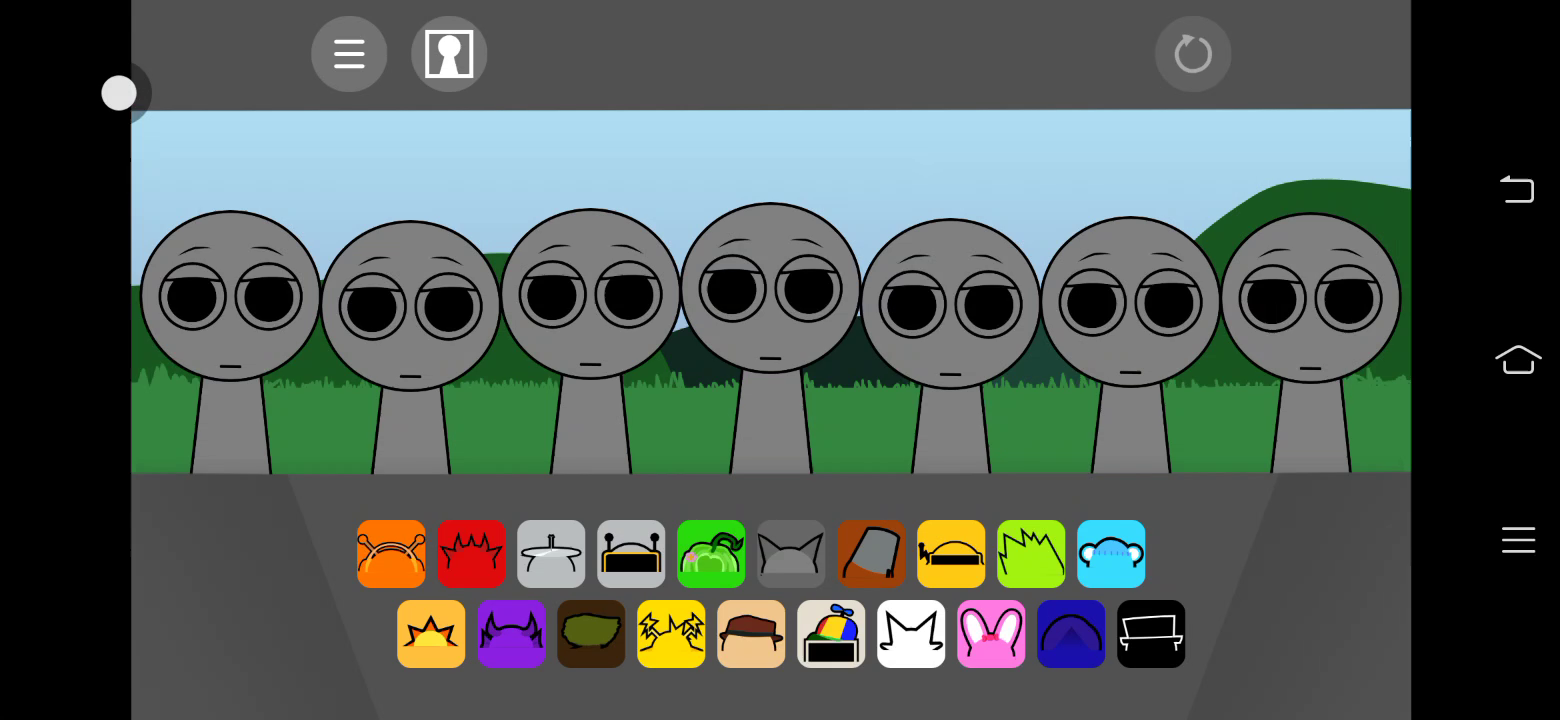Open the hamburger menu at top
Screen dimensions: 1560x720
(349, 54)
